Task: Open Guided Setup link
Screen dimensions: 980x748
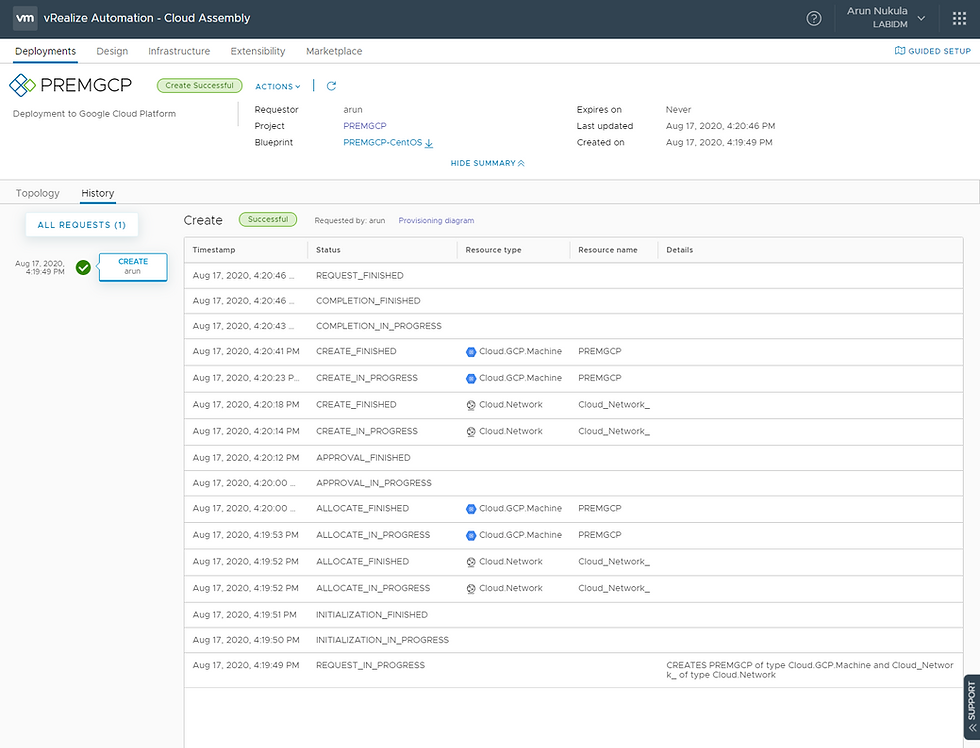Action: pyautogui.click(x=932, y=51)
